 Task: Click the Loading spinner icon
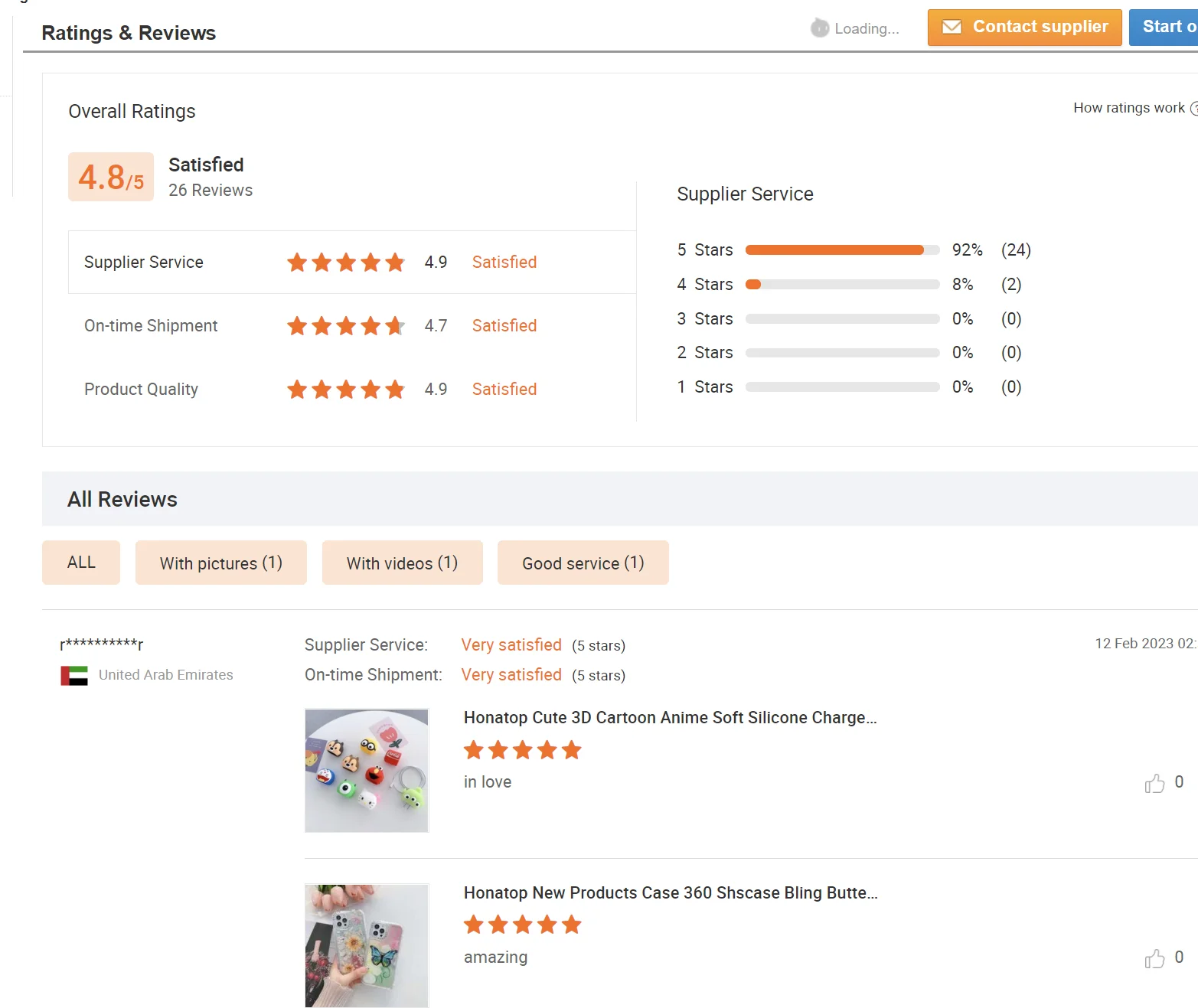coord(820,28)
